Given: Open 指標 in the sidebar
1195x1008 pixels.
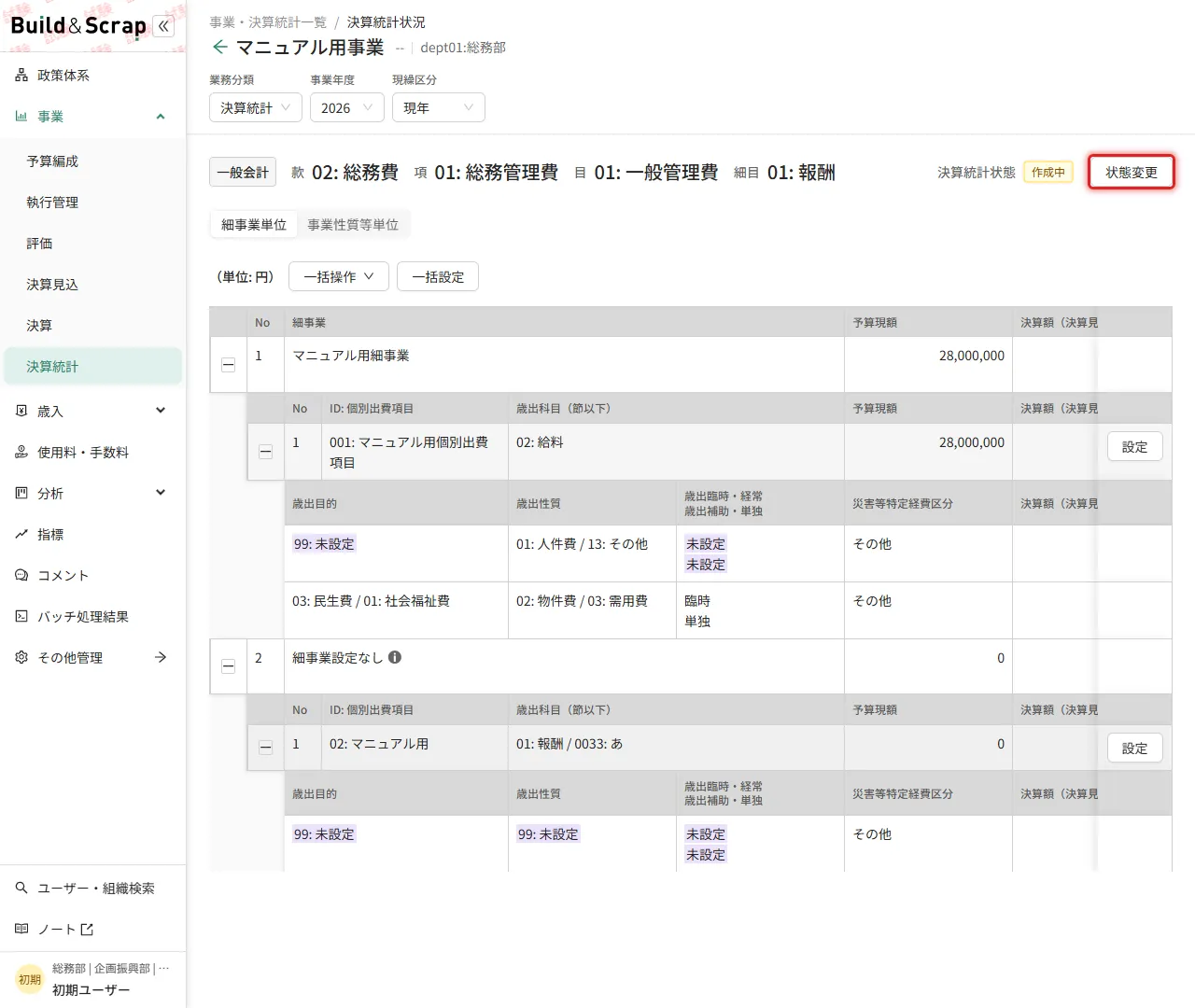Looking at the screenshot, I should 92,535.
